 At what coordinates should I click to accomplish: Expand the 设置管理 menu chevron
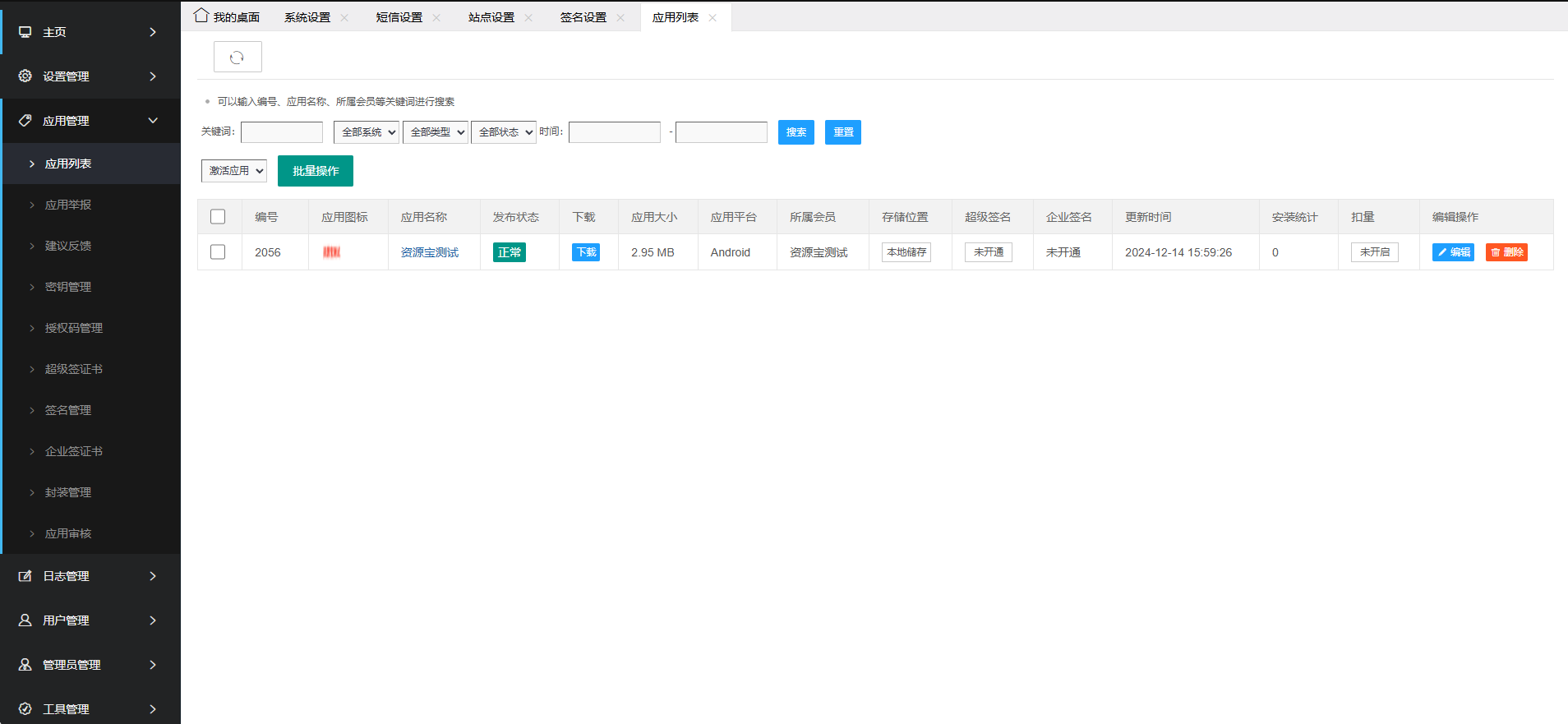pyautogui.click(x=153, y=76)
